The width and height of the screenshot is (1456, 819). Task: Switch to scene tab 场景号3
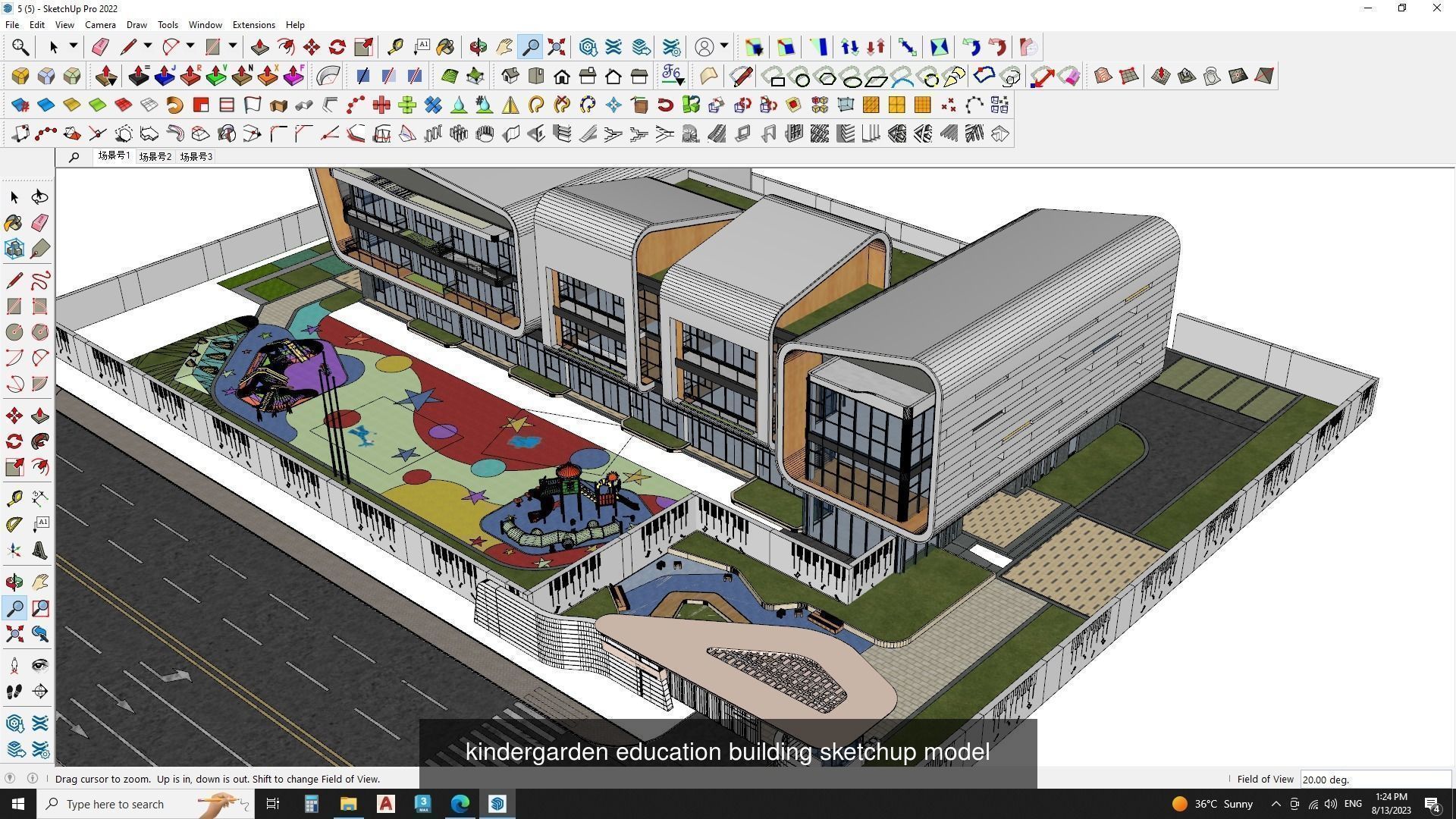pos(196,156)
